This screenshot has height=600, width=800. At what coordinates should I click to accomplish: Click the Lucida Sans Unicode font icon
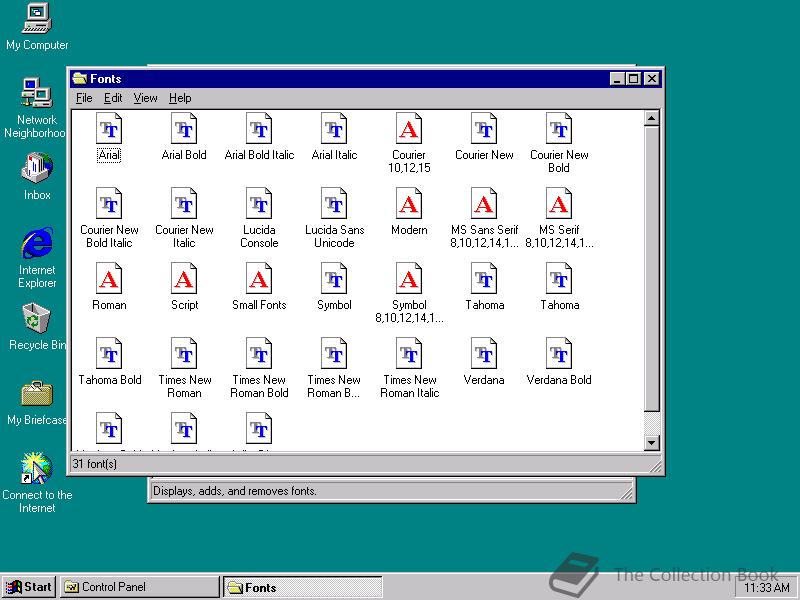pos(334,204)
